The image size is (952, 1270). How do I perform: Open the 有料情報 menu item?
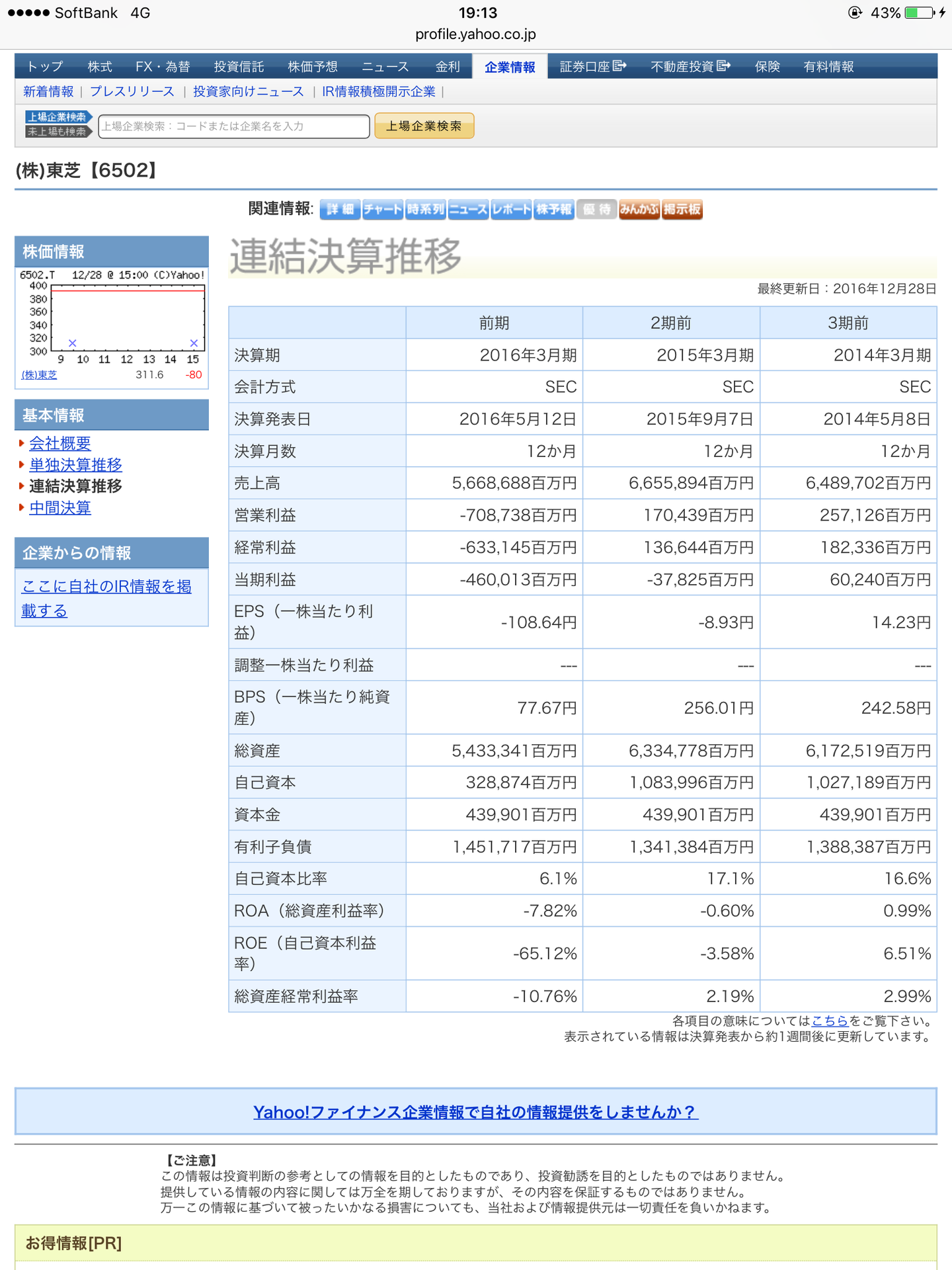click(x=828, y=67)
